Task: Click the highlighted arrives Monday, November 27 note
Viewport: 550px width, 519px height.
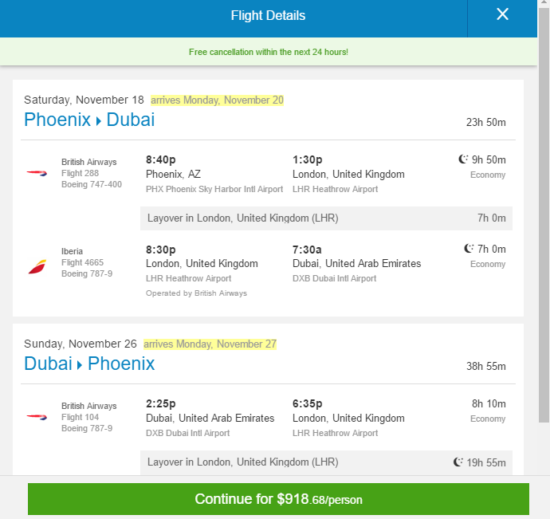Action: pyautogui.click(x=210, y=344)
